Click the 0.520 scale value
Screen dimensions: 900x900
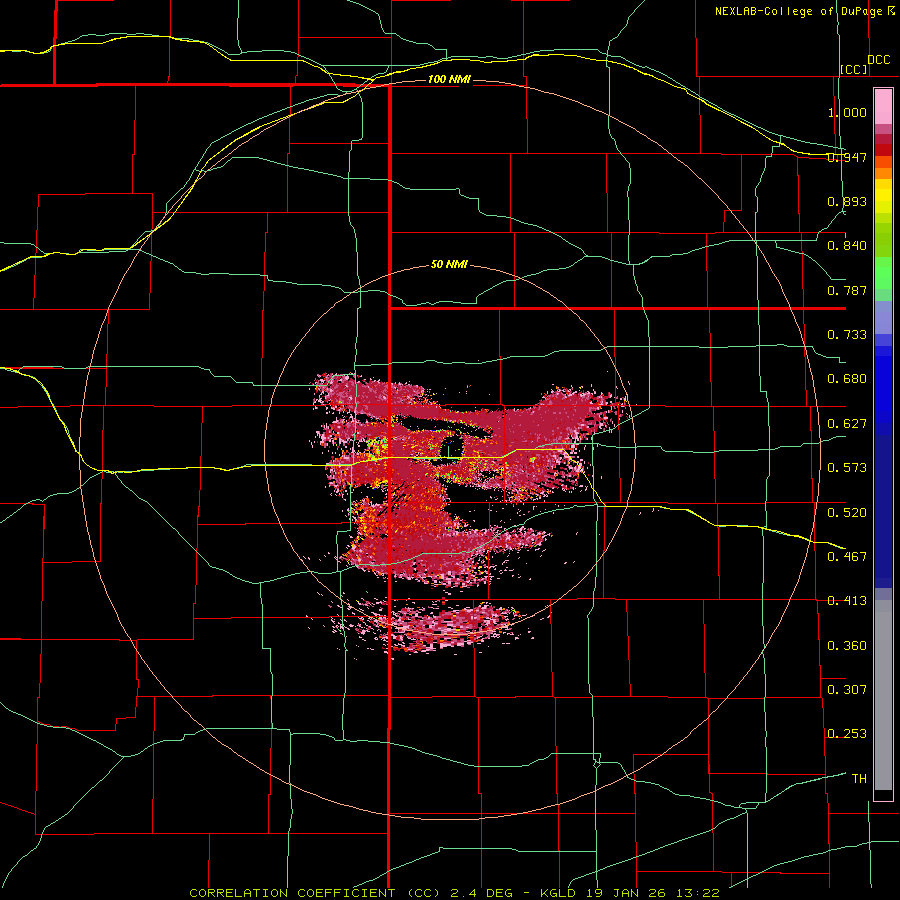coord(847,513)
